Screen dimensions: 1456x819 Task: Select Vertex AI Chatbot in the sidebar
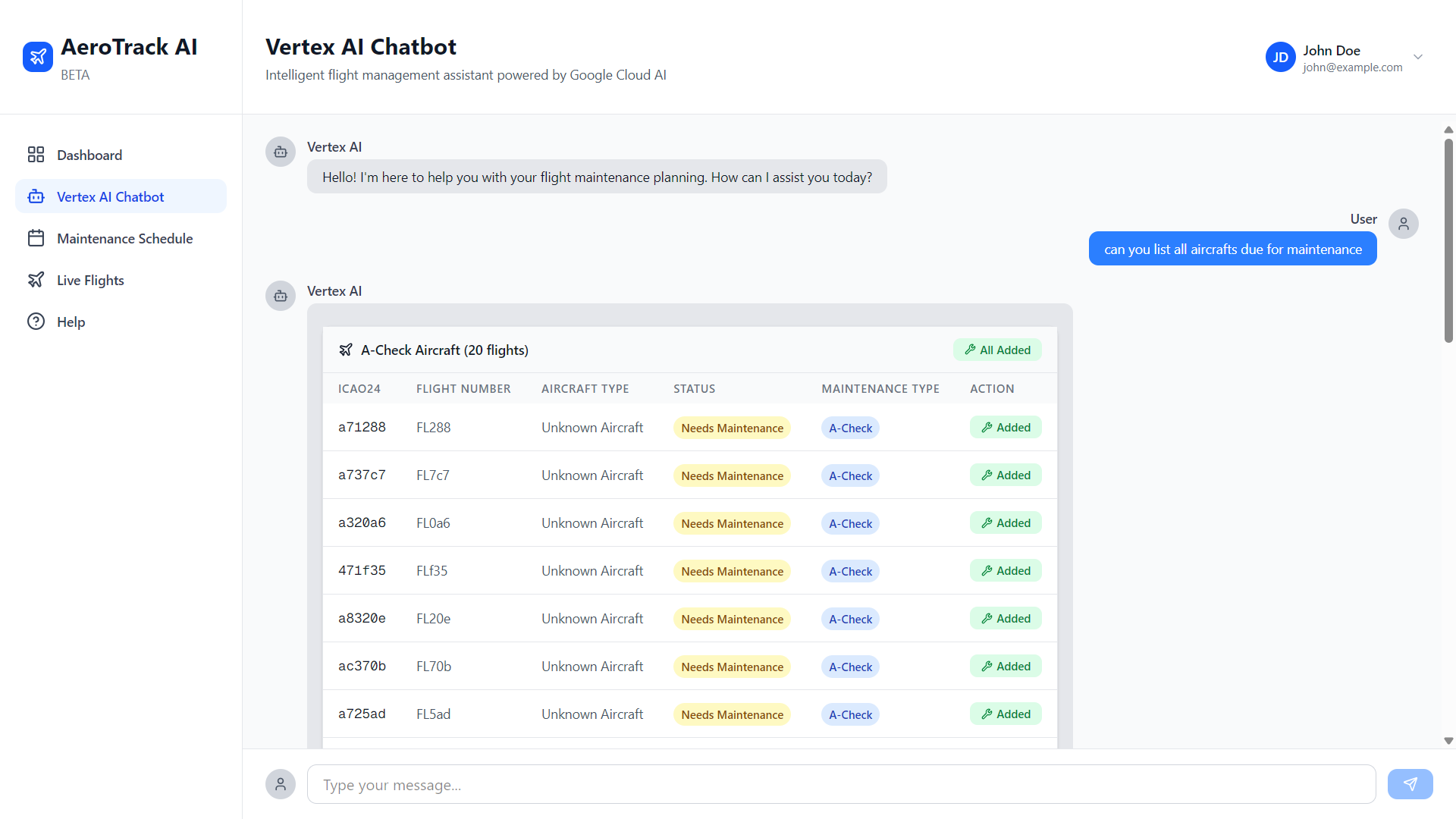[110, 196]
